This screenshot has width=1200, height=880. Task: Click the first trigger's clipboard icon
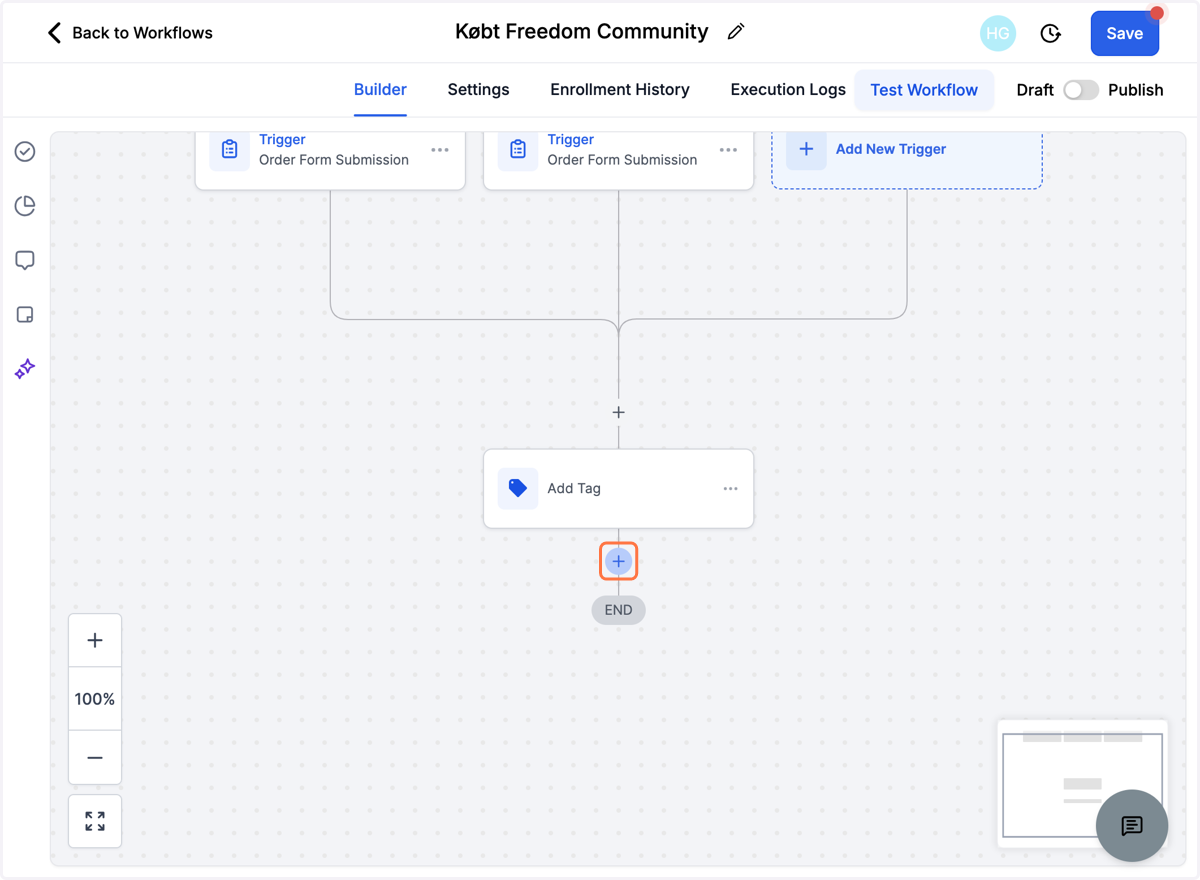230,150
